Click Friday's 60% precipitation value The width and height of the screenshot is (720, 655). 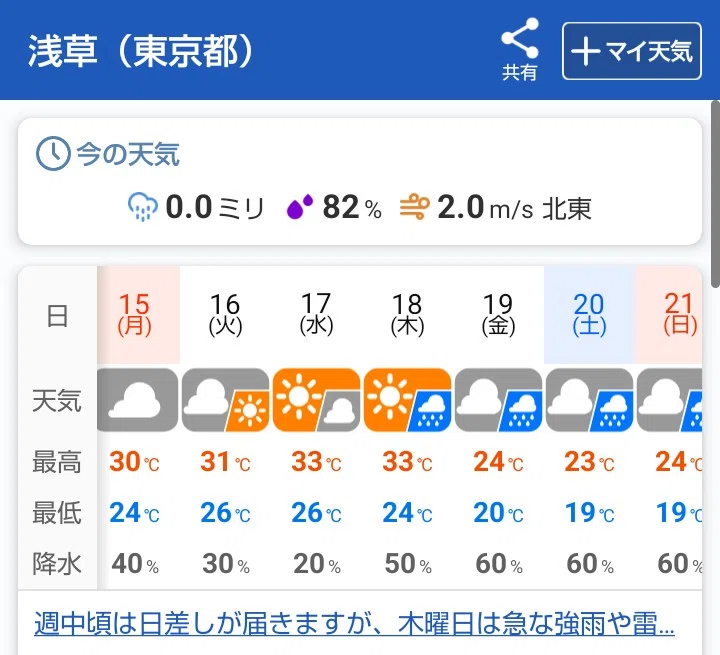coord(499,564)
